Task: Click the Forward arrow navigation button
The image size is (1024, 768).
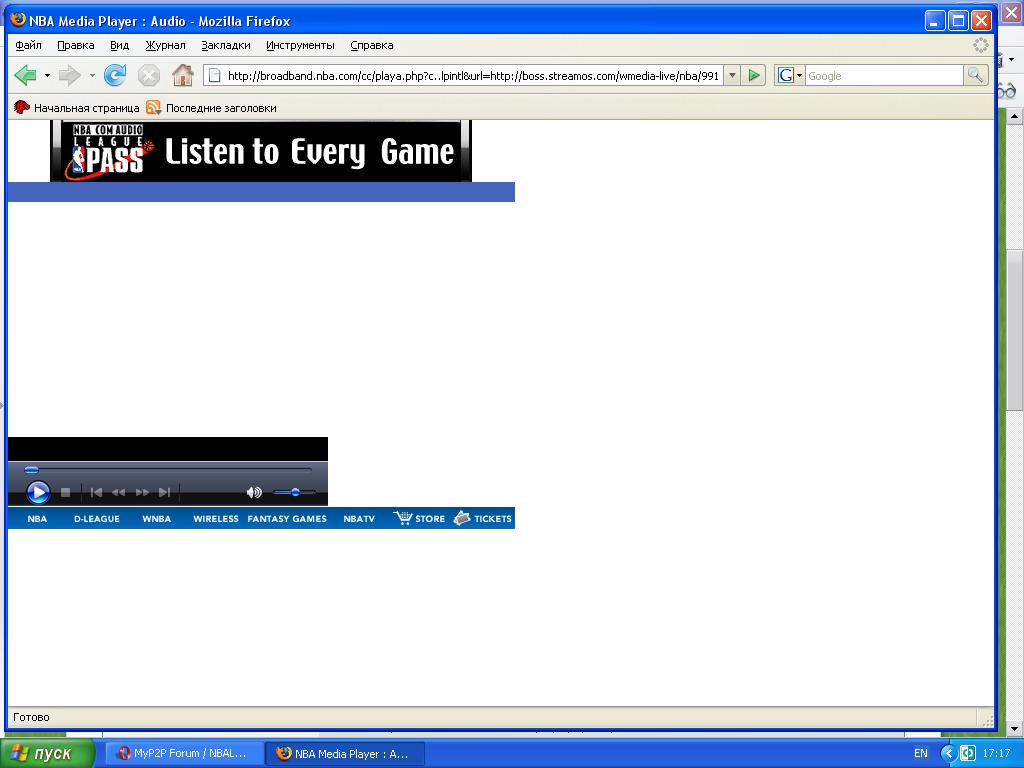Action: 69,75
